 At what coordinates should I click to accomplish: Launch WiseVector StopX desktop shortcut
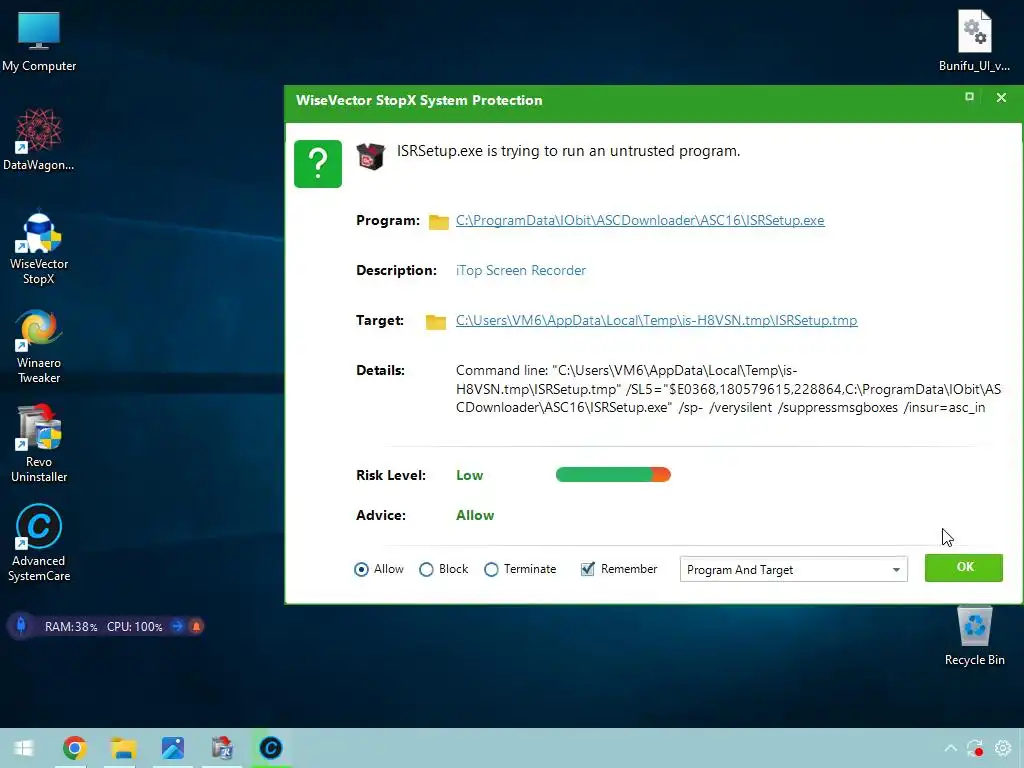coord(39,247)
